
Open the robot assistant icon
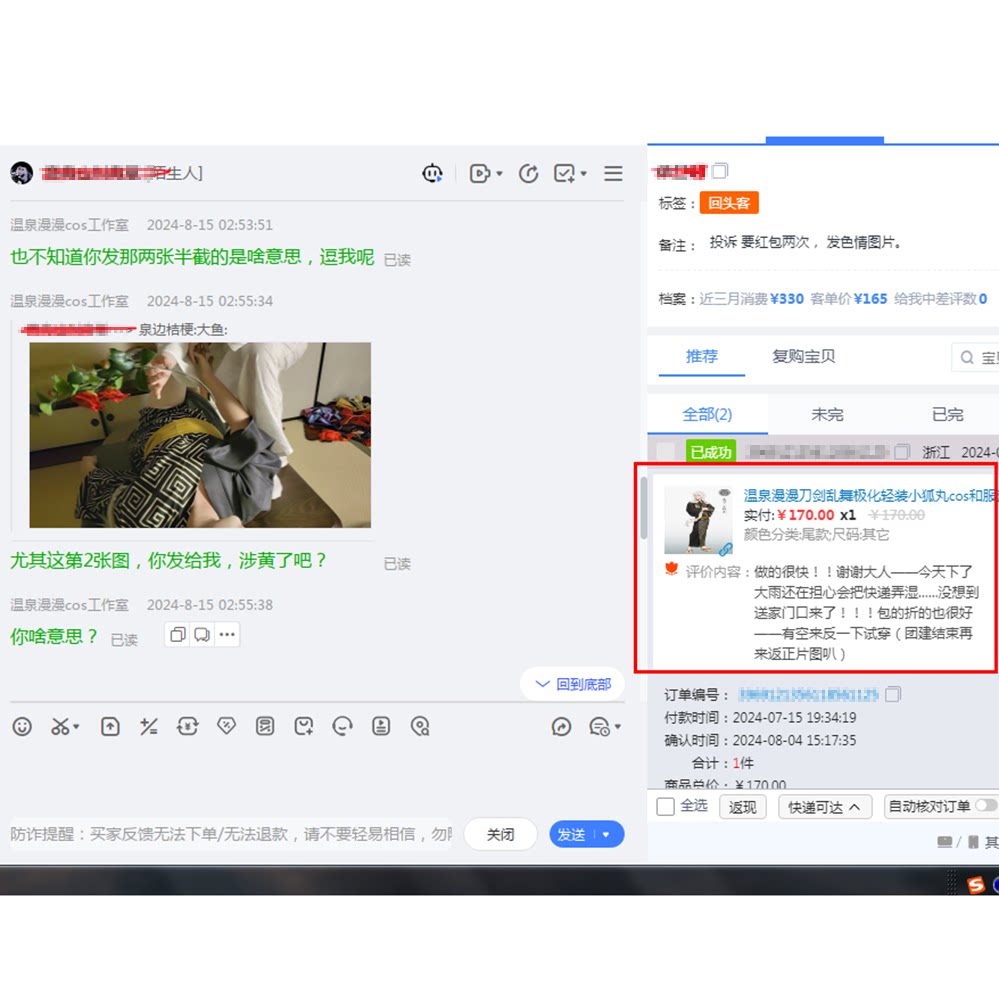pyautogui.click(x=433, y=173)
